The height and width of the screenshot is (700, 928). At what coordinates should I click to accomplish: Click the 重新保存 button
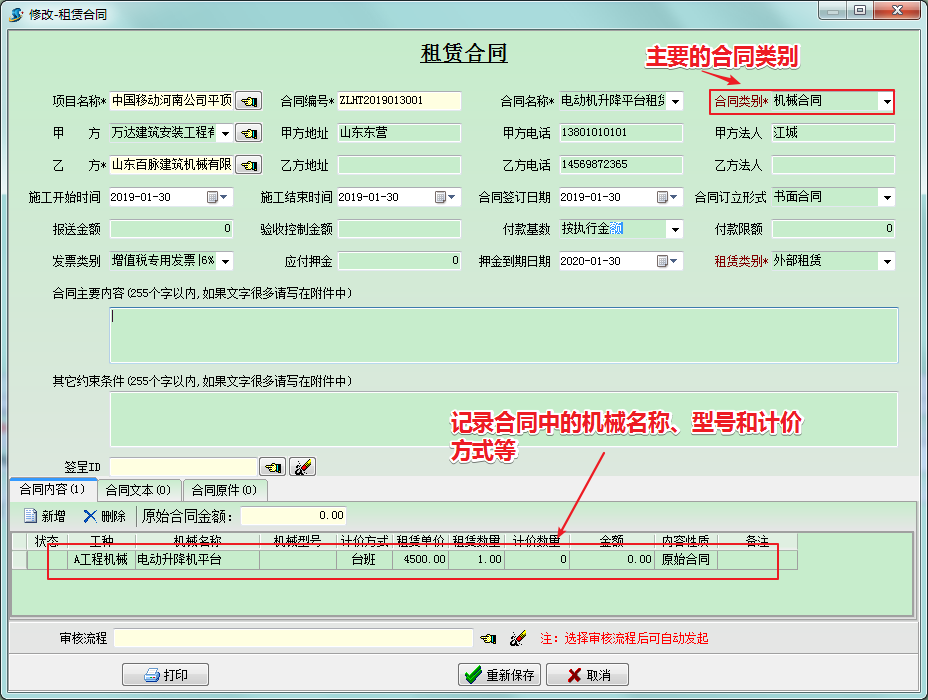coord(500,675)
